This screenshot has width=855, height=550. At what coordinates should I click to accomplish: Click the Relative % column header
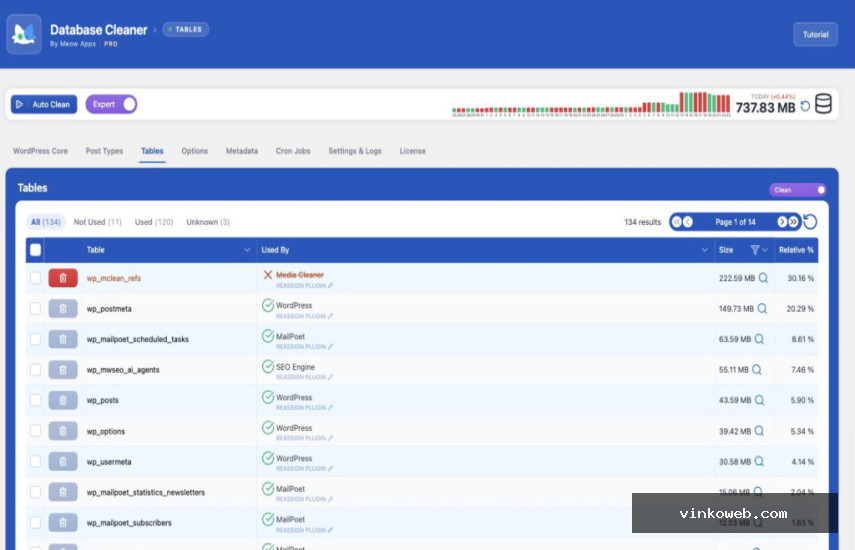[796, 250]
